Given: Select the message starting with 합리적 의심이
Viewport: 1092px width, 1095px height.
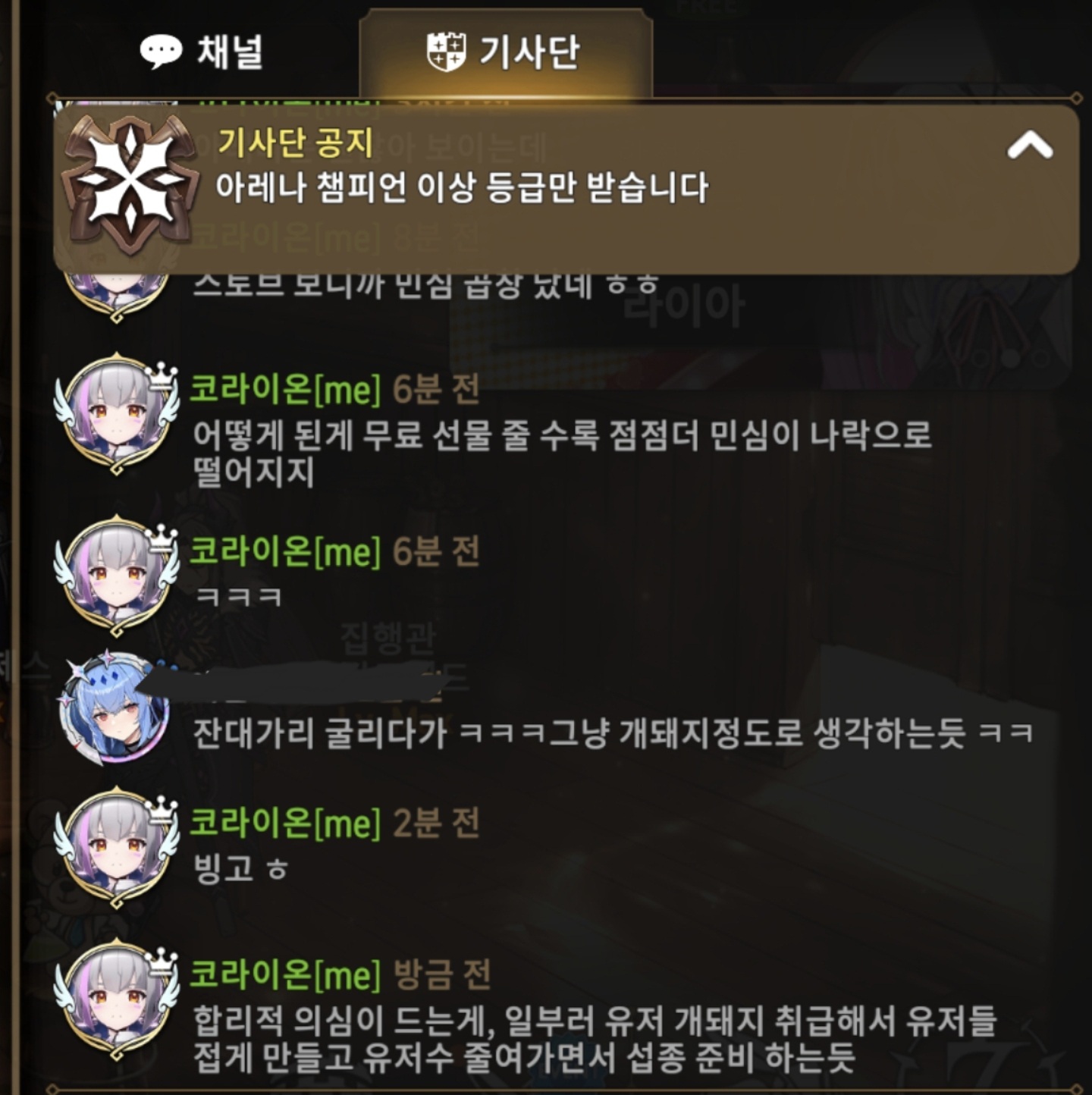Looking at the screenshot, I should [595, 1038].
